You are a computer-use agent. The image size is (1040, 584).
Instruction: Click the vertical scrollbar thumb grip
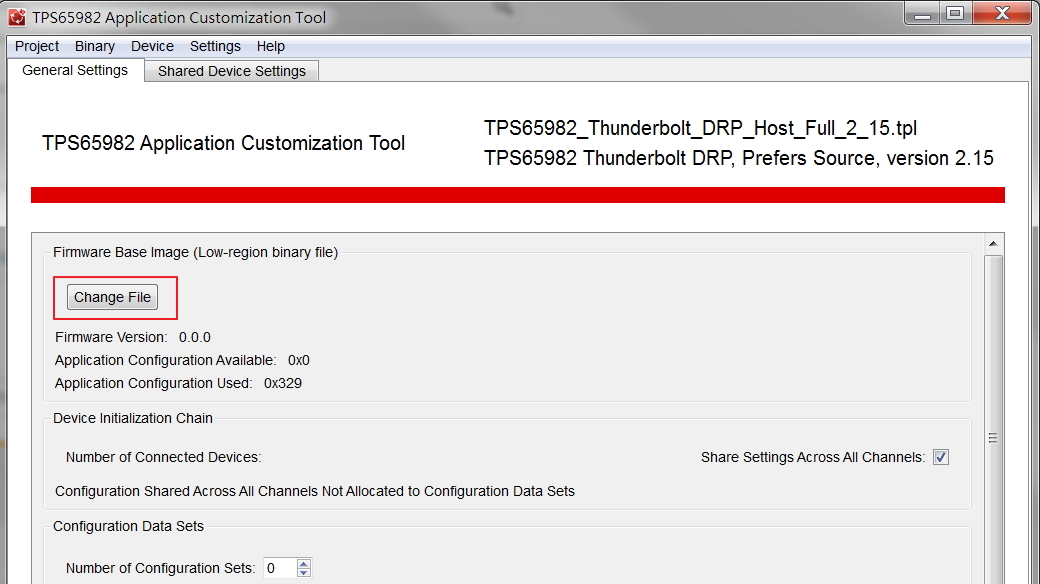click(x=993, y=438)
